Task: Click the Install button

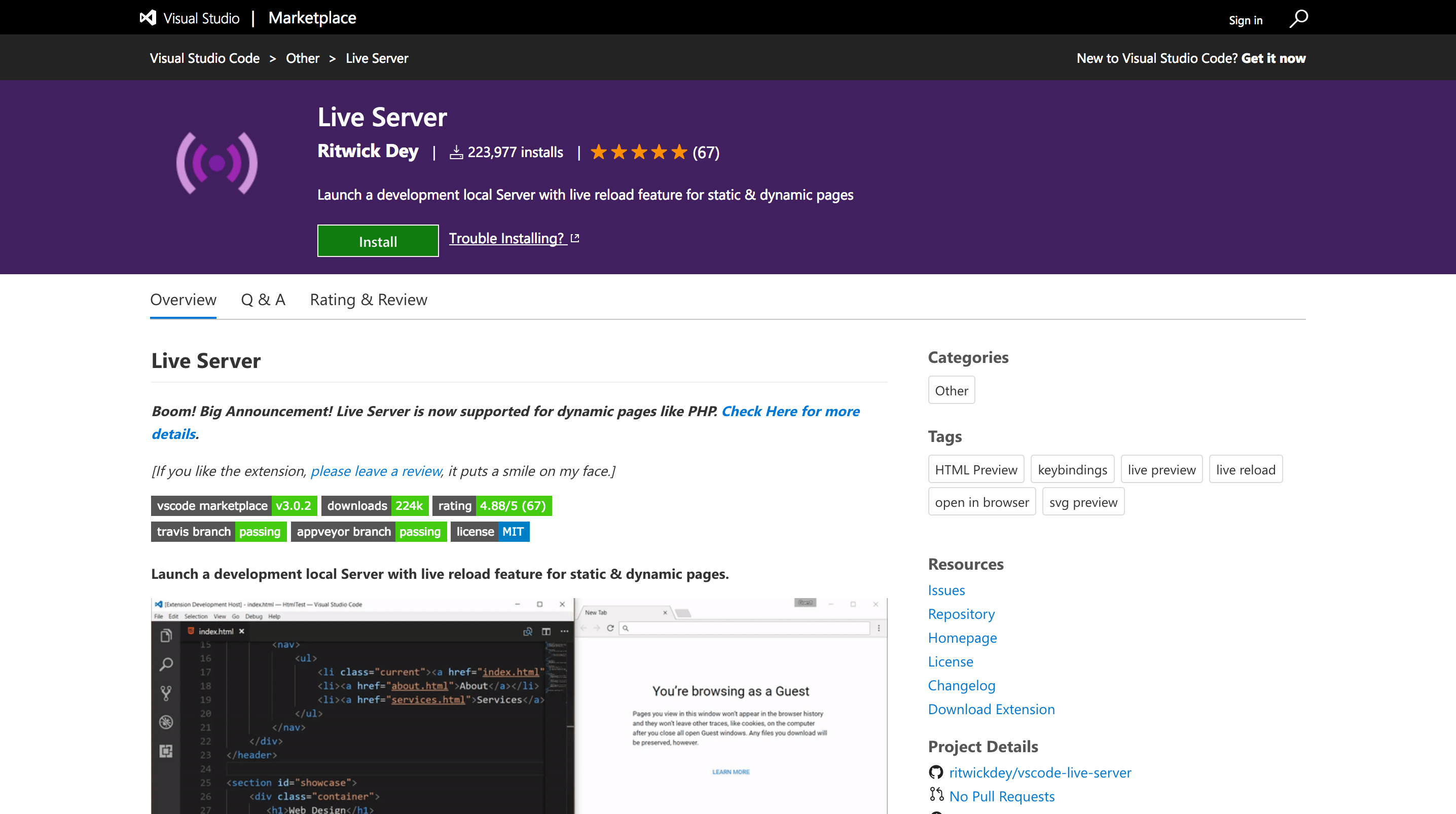Action: pos(377,240)
